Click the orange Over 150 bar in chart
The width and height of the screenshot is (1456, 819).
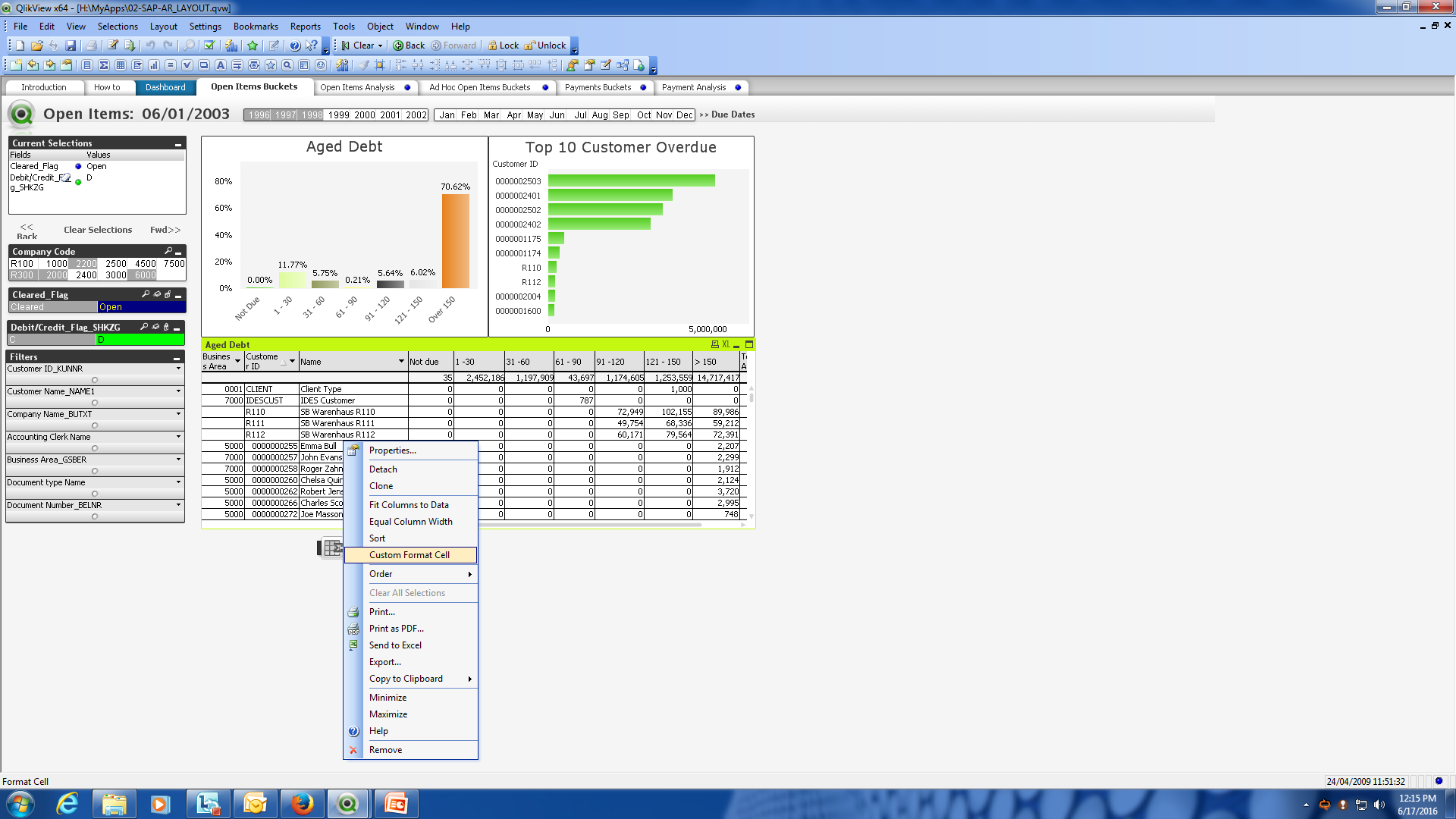[x=455, y=241]
